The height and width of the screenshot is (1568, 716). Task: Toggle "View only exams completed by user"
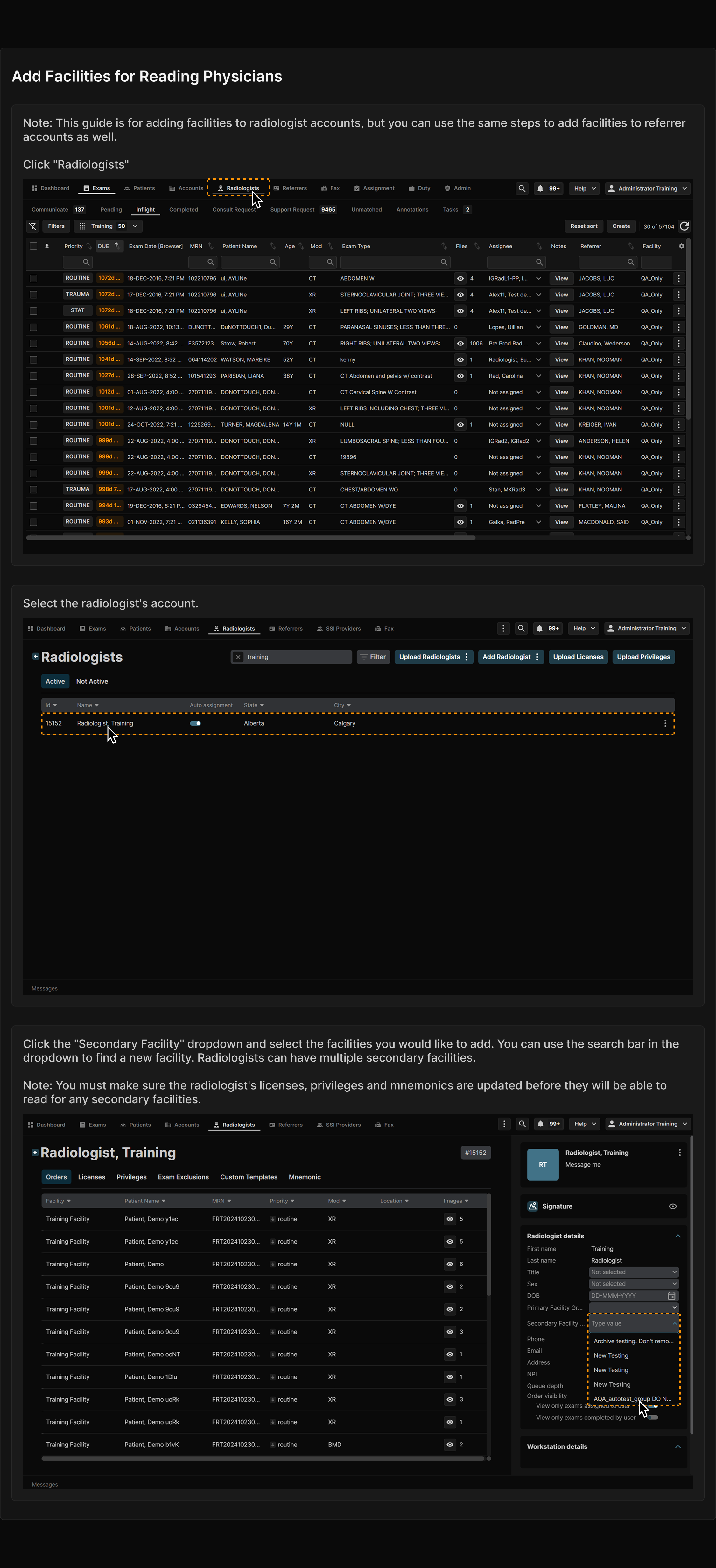click(652, 1417)
